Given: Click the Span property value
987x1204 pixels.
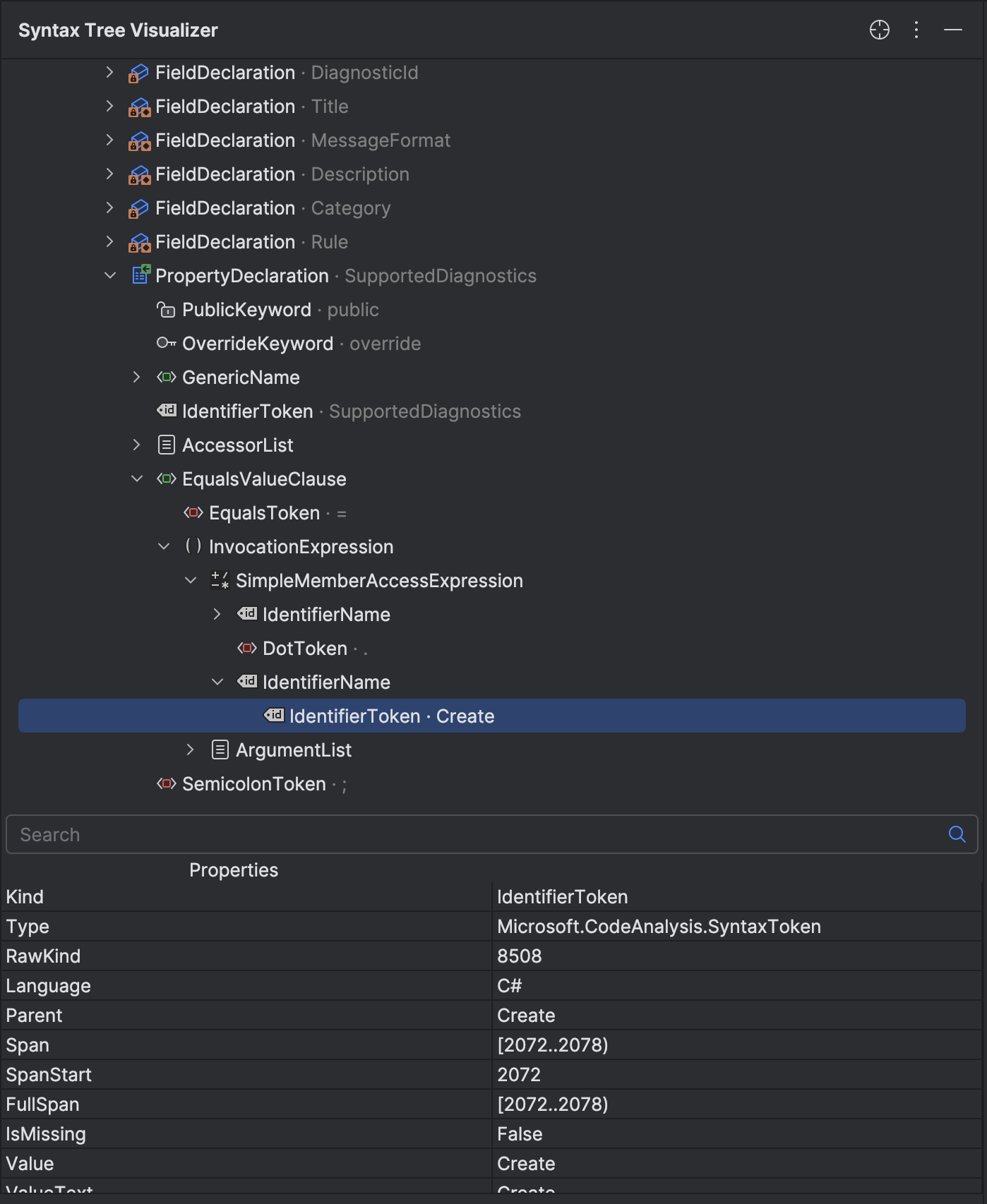Looking at the screenshot, I should pos(552,1045).
